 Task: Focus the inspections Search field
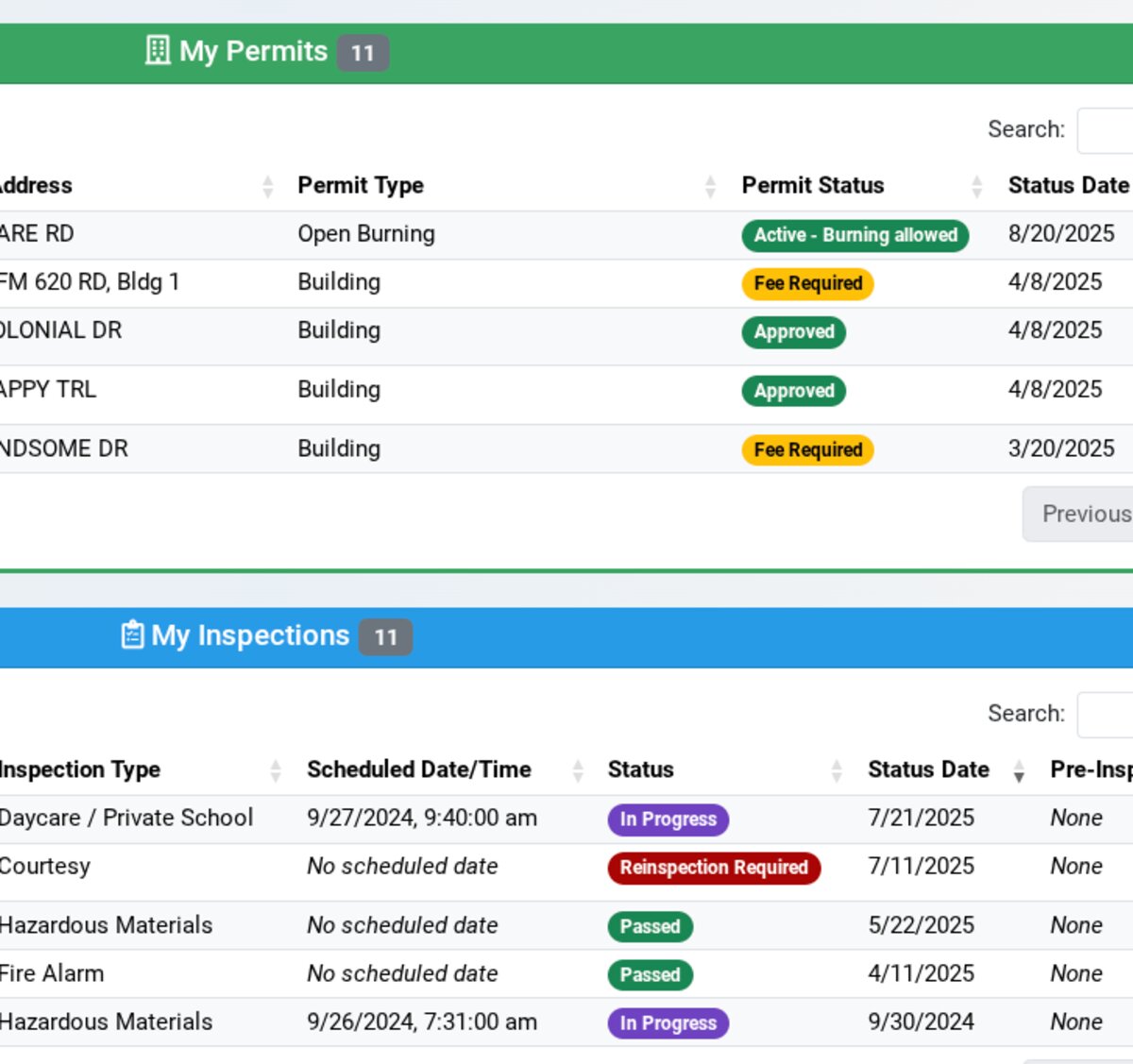pyautogui.click(x=1107, y=715)
